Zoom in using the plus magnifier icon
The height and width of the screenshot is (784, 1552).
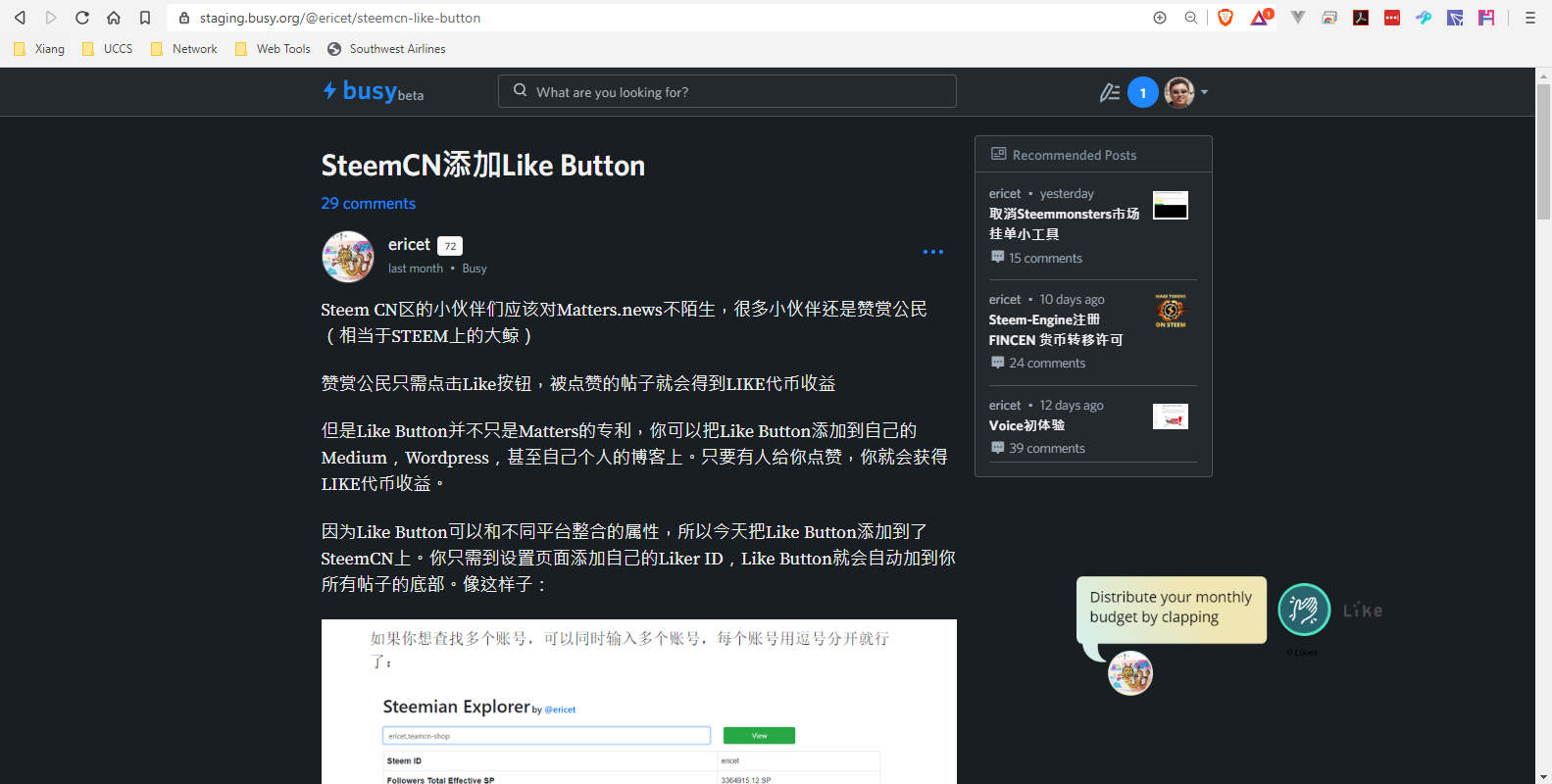(x=1160, y=18)
